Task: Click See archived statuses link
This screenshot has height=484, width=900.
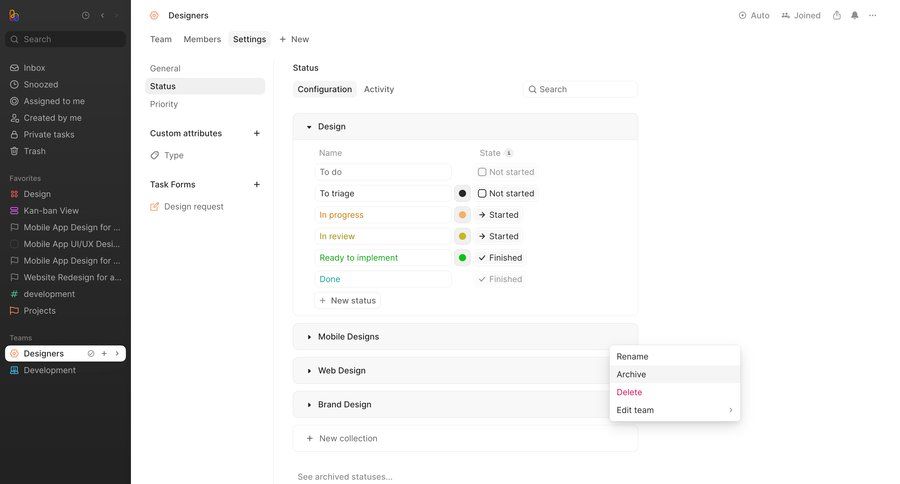Action: 345,477
